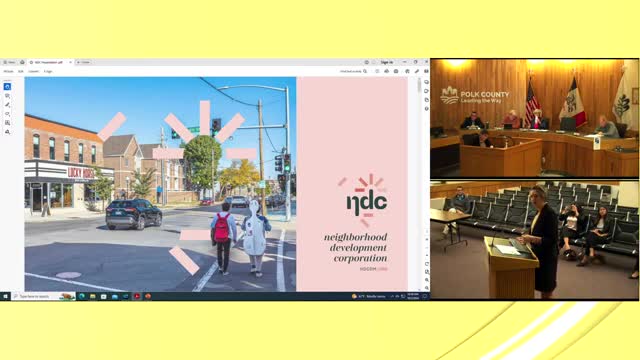Open File Explorer from taskbar
This screenshot has height=360, width=640.
(93, 296)
